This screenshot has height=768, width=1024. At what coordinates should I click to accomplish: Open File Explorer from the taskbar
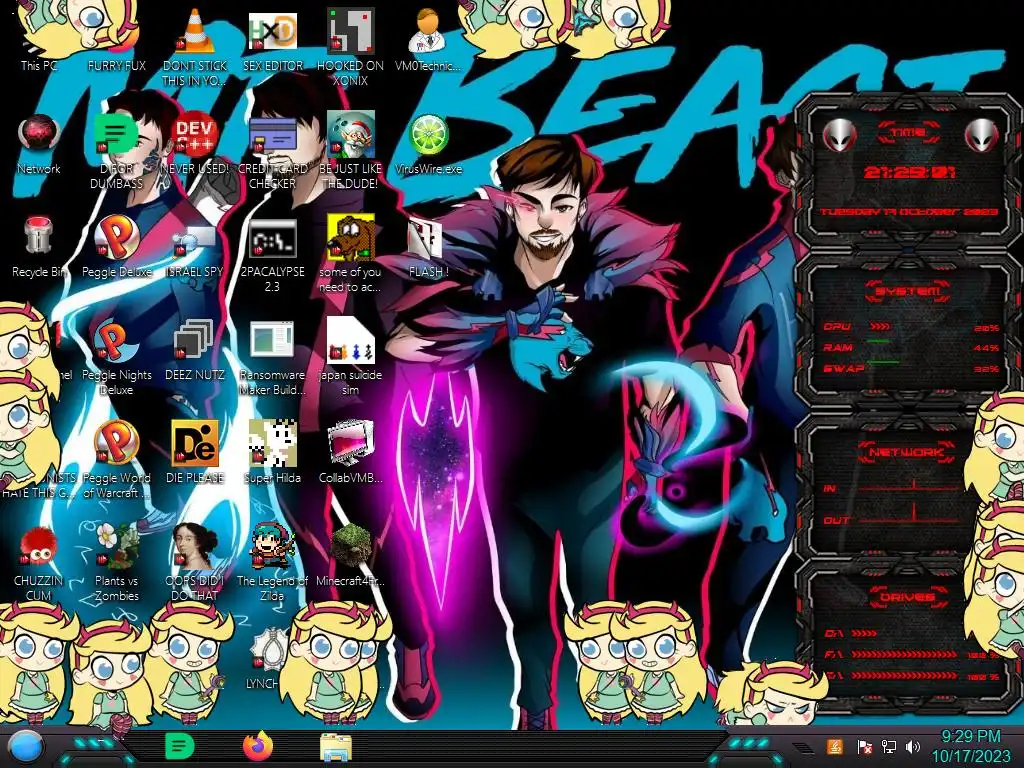pyautogui.click(x=336, y=747)
